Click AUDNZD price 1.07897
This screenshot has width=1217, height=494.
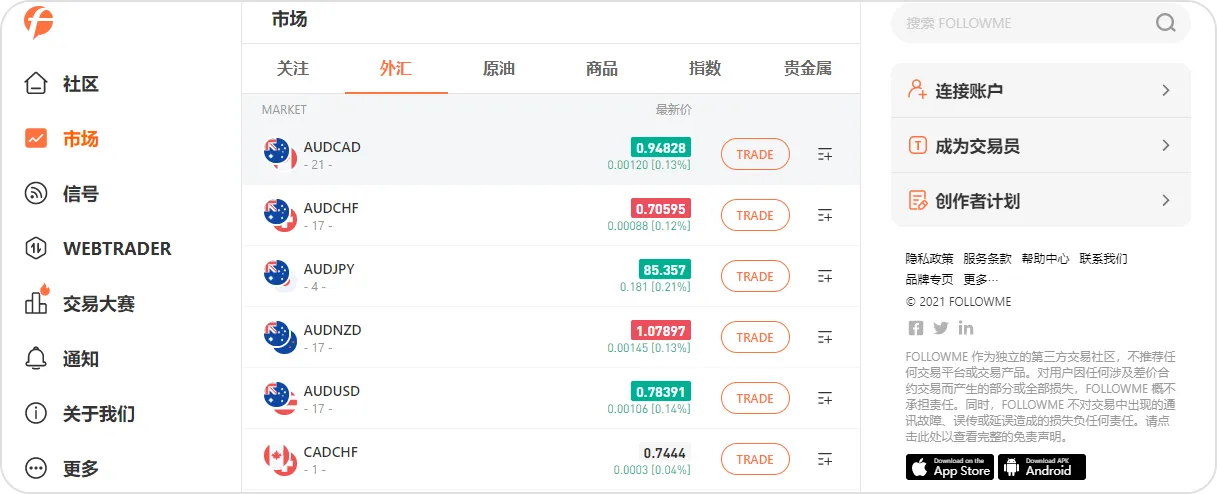pyautogui.click(x=661, y=330)
